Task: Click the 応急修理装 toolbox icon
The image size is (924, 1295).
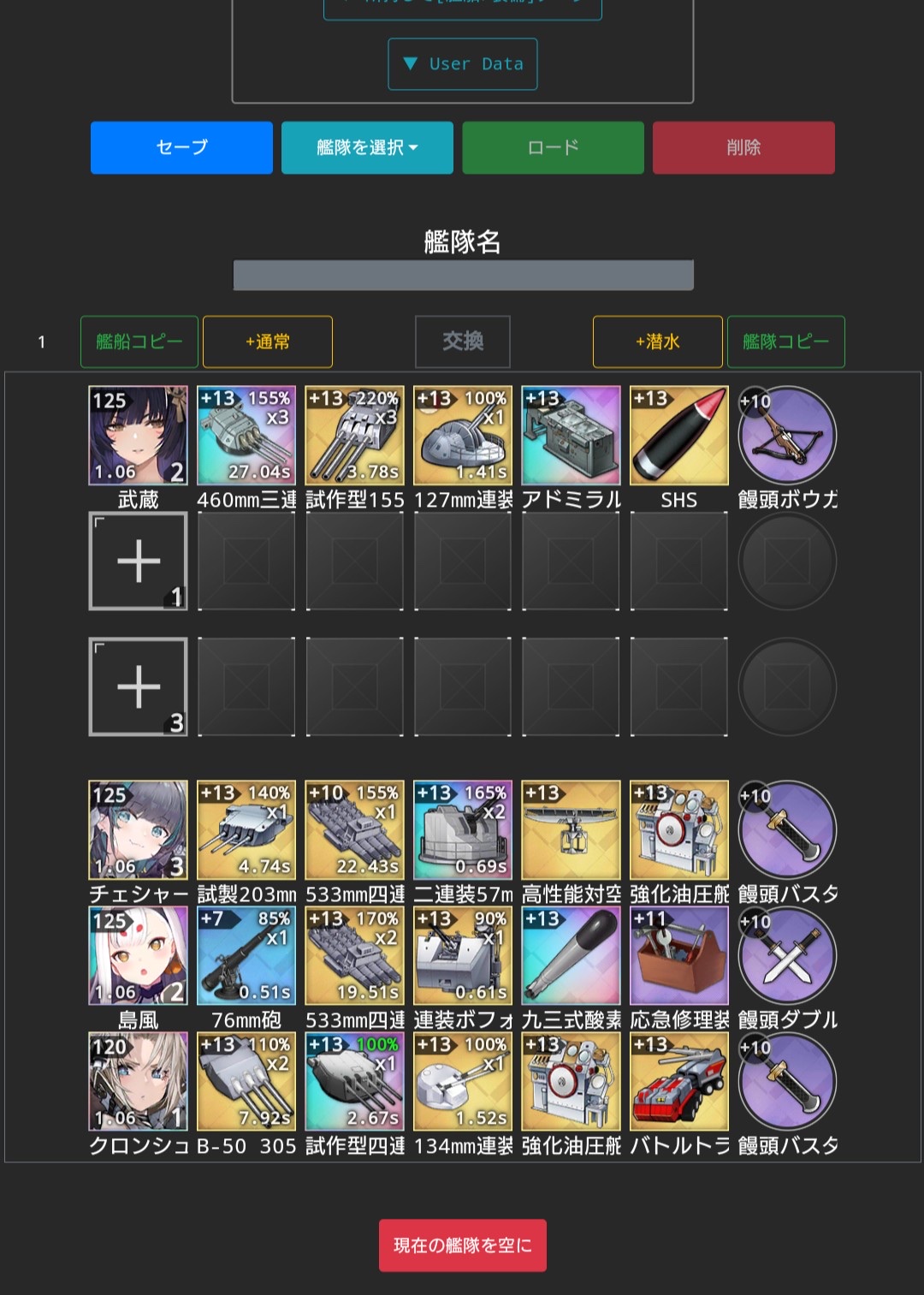Action: (679, 955)
